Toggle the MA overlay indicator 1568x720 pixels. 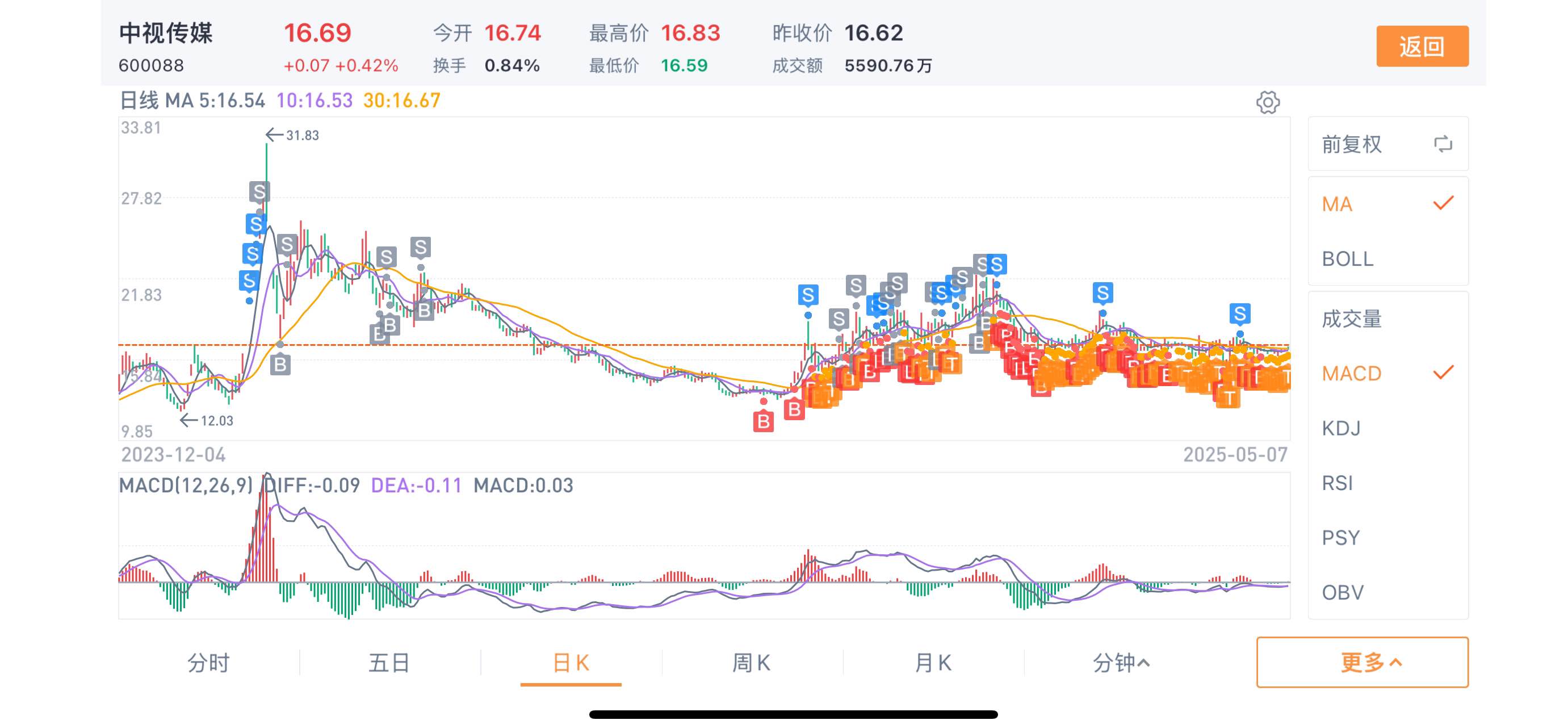tap(1388, 204)
